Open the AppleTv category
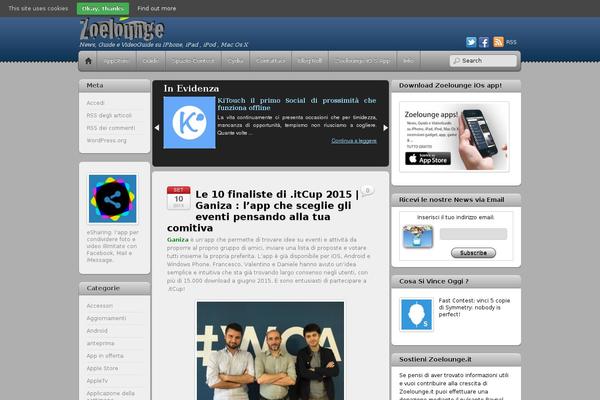600x400 pixels. pos(97,381)
